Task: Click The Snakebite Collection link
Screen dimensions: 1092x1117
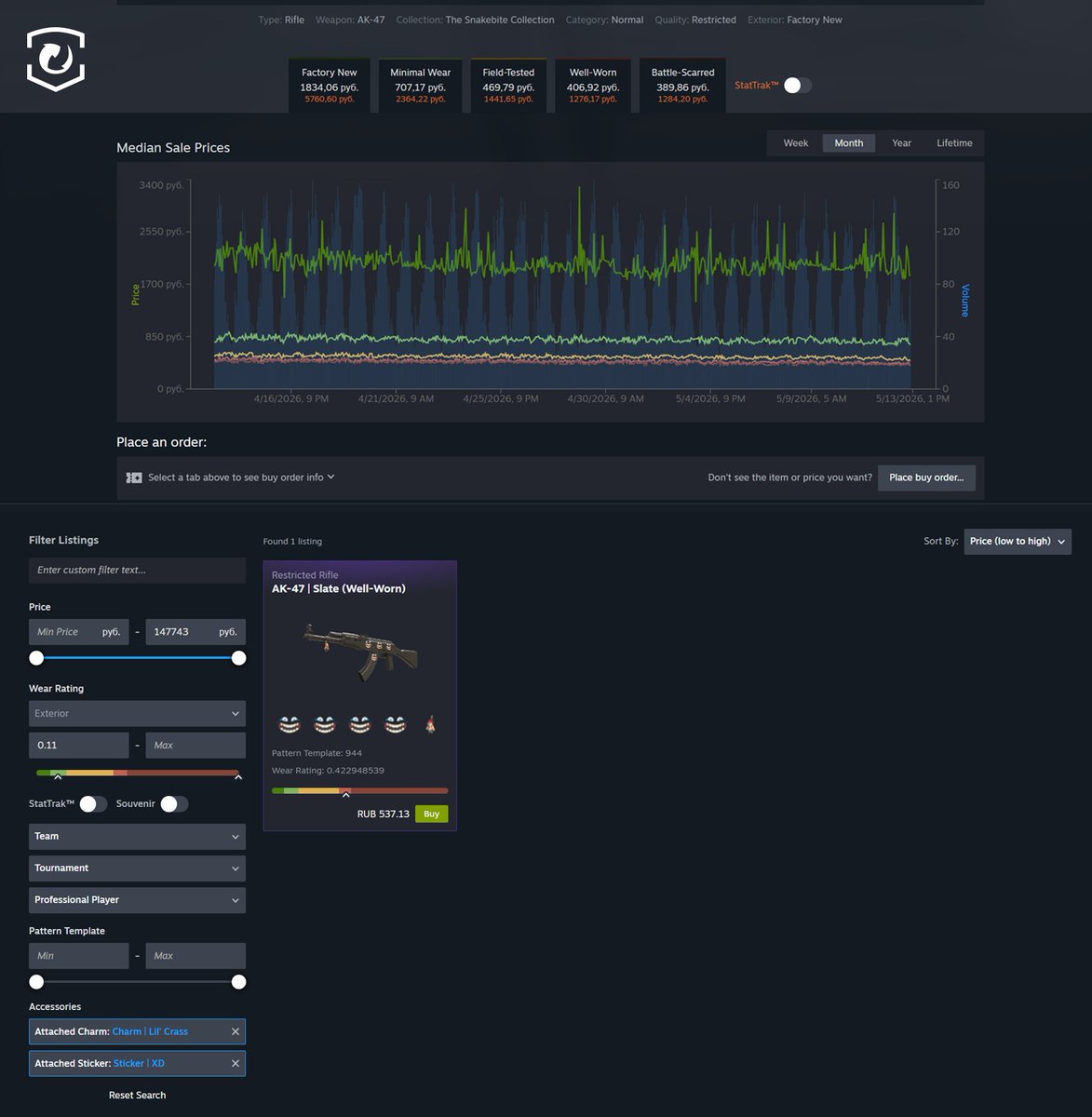Action: 499,20
